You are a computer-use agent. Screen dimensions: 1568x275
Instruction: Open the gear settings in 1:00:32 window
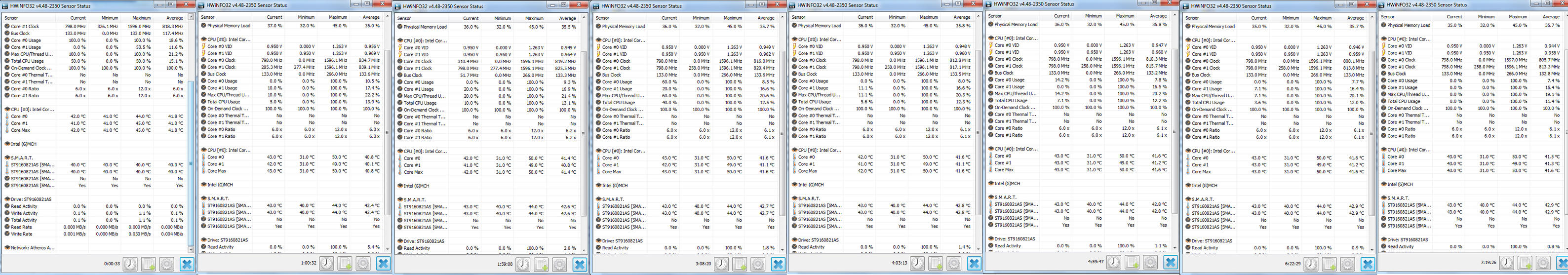(x=363, y=263)
